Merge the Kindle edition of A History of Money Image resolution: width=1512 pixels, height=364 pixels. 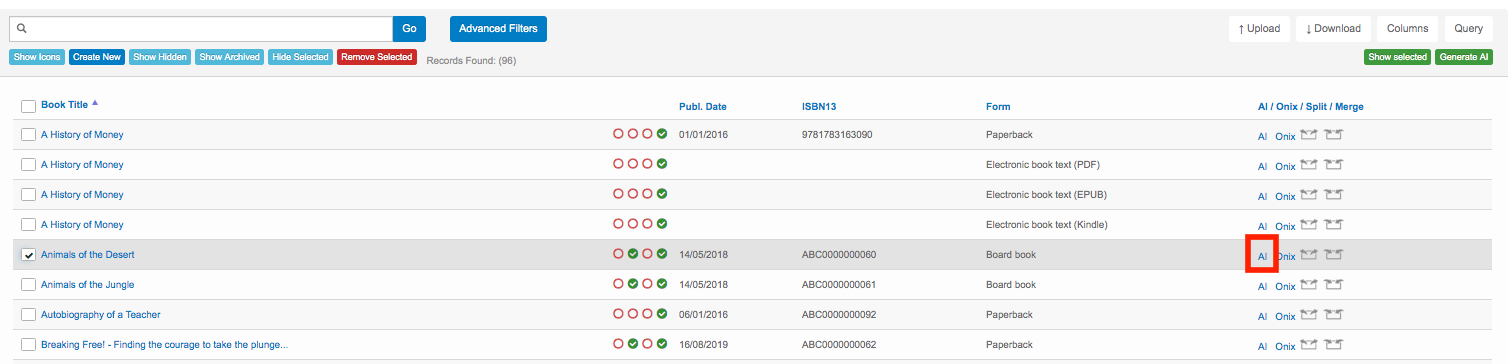[1333, 225]
